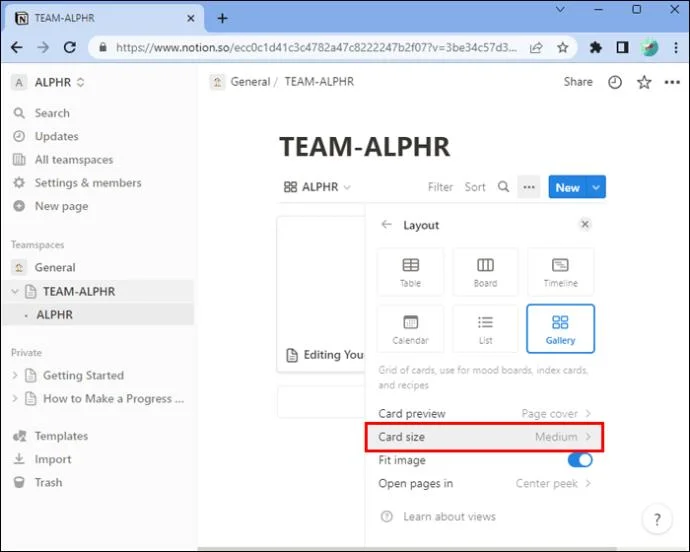This screenshot has width=690, height=552.
Task: Open the ALPHR view dropdown
Action: (317, 187)
